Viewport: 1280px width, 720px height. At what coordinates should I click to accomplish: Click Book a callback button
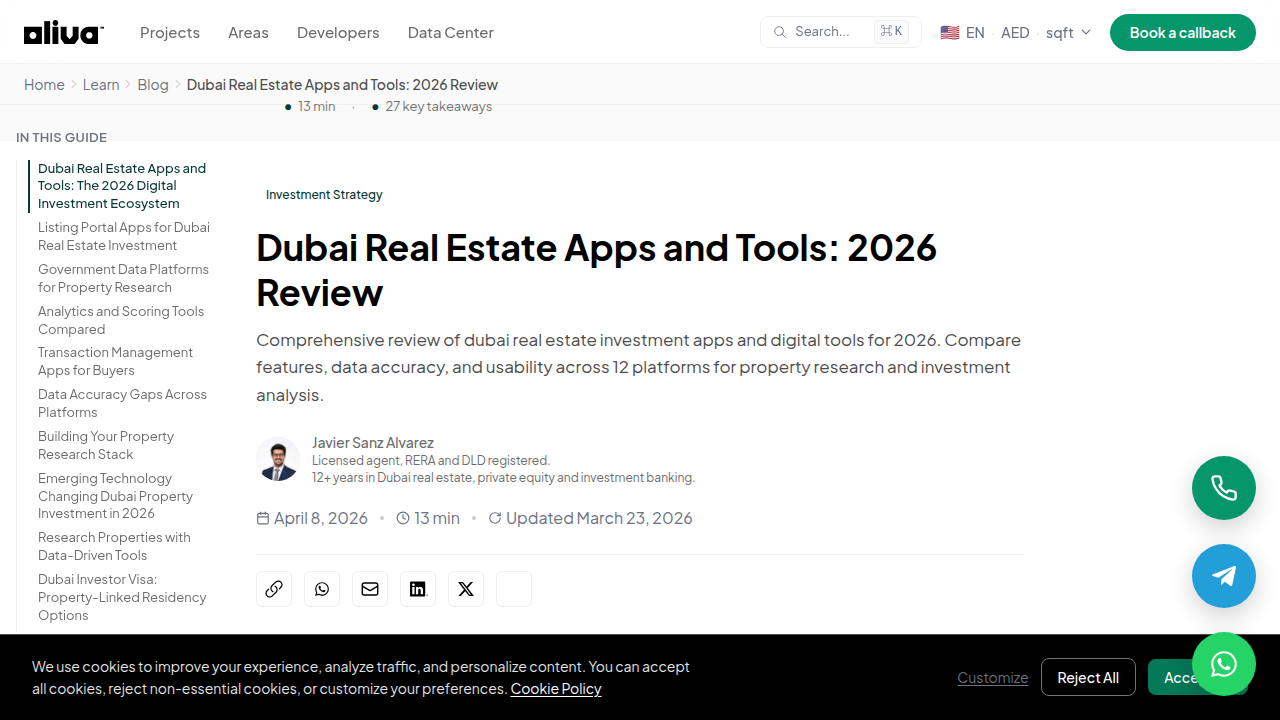[1183, 33]
